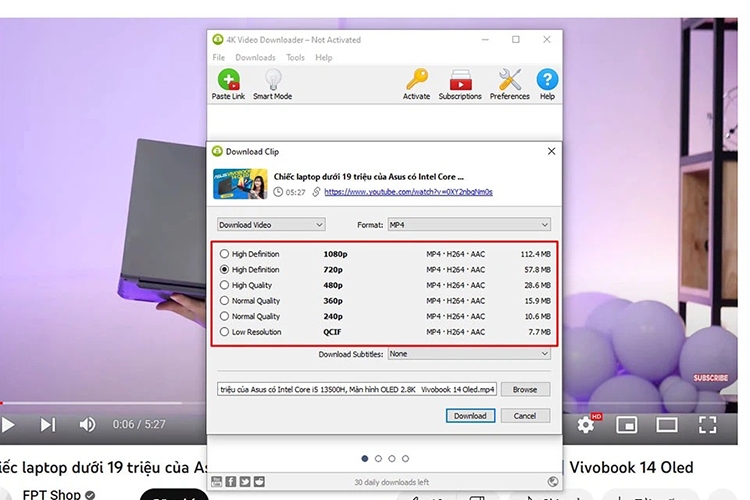750x500 pixels.
Task: Open the Help menu
Action: (323, 57)
